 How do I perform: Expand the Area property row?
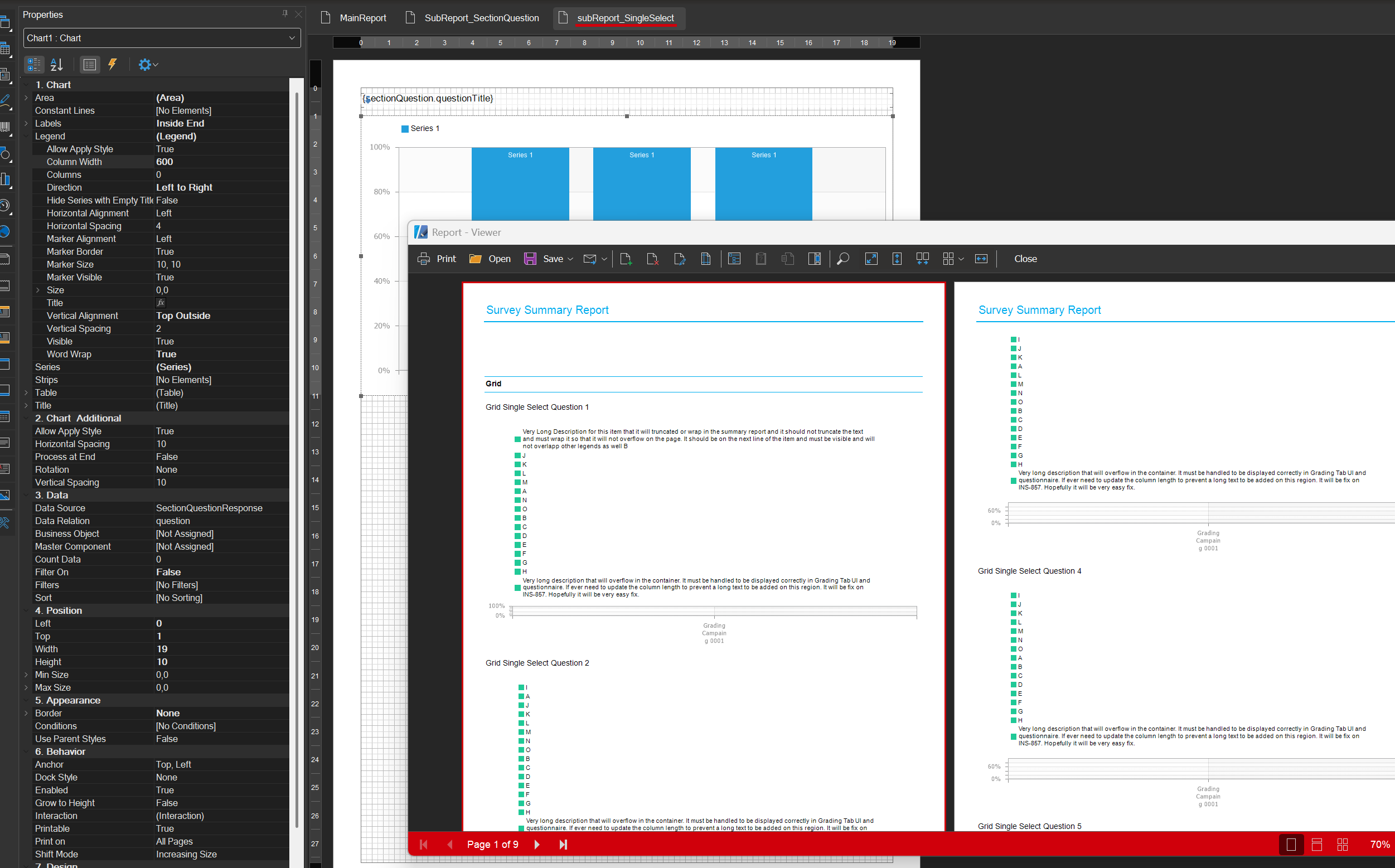[26, 98]
